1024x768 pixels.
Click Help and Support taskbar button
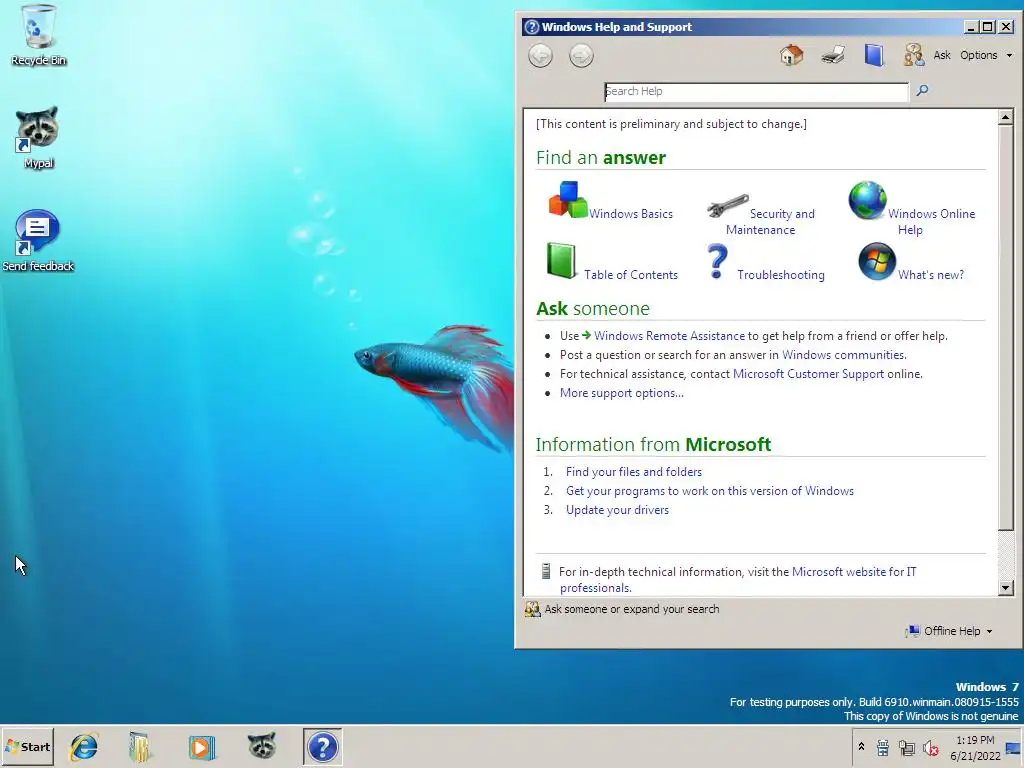tap(323, 747)
